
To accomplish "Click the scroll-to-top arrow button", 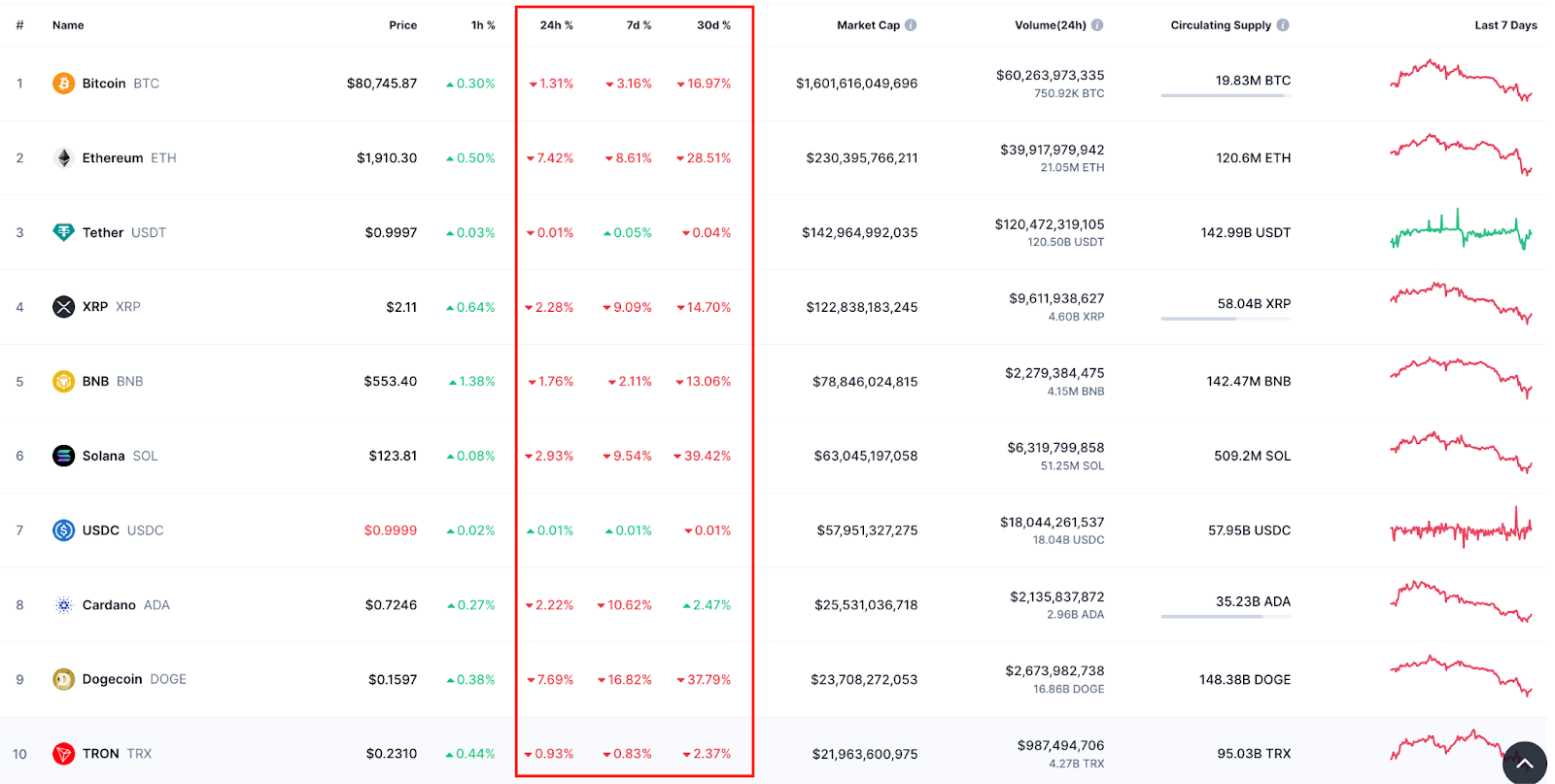I will tap(1524, 763).
